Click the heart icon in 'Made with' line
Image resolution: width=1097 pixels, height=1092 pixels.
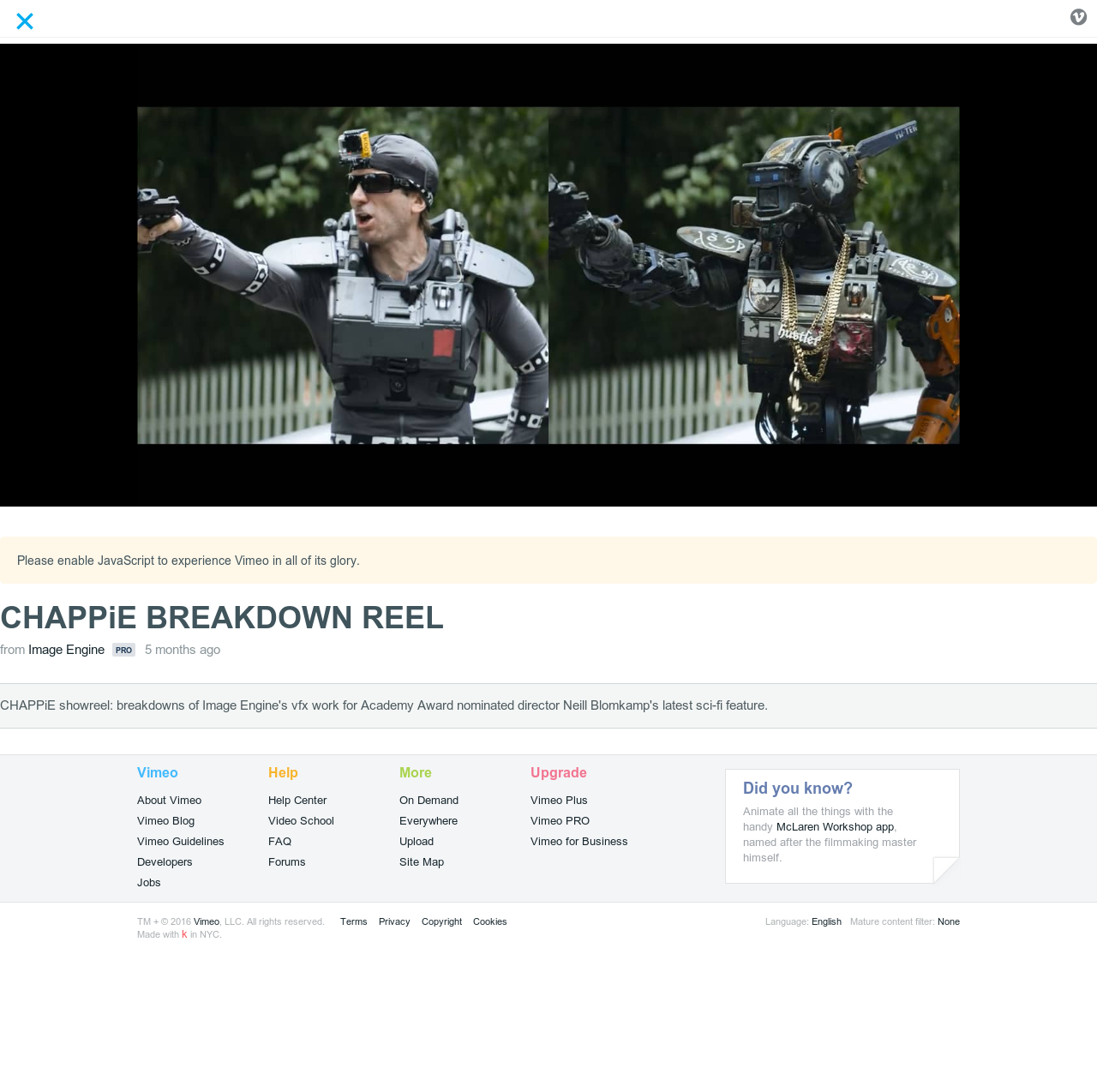[x=184, y=934]
